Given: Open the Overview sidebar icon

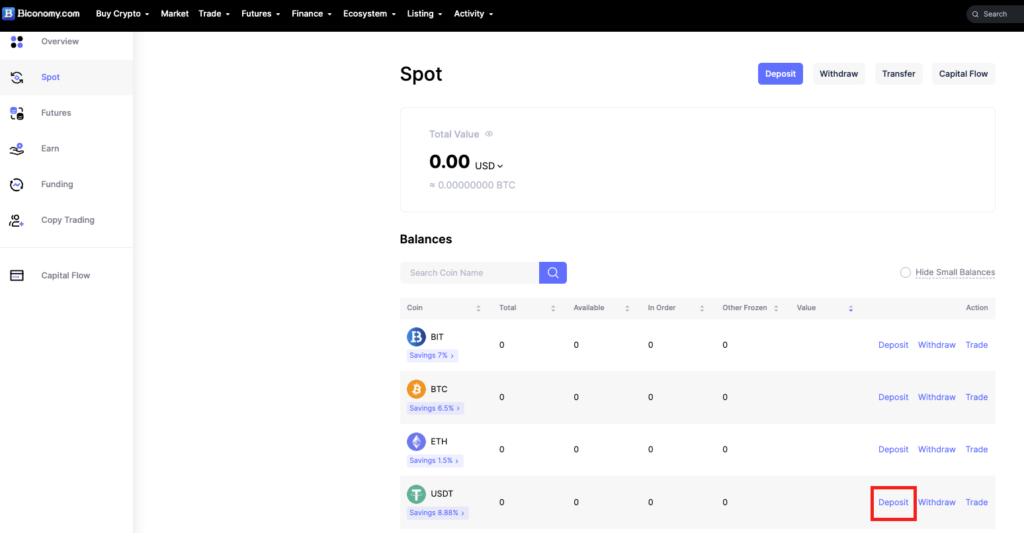Looking at the screenshot, I should click(x=17, y=42).
